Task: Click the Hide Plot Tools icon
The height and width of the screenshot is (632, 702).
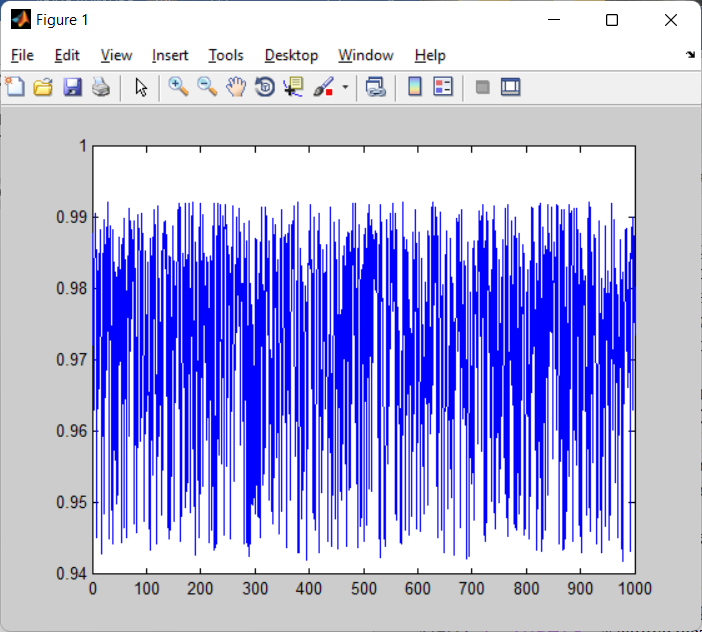Action: (x=482, y=87)
